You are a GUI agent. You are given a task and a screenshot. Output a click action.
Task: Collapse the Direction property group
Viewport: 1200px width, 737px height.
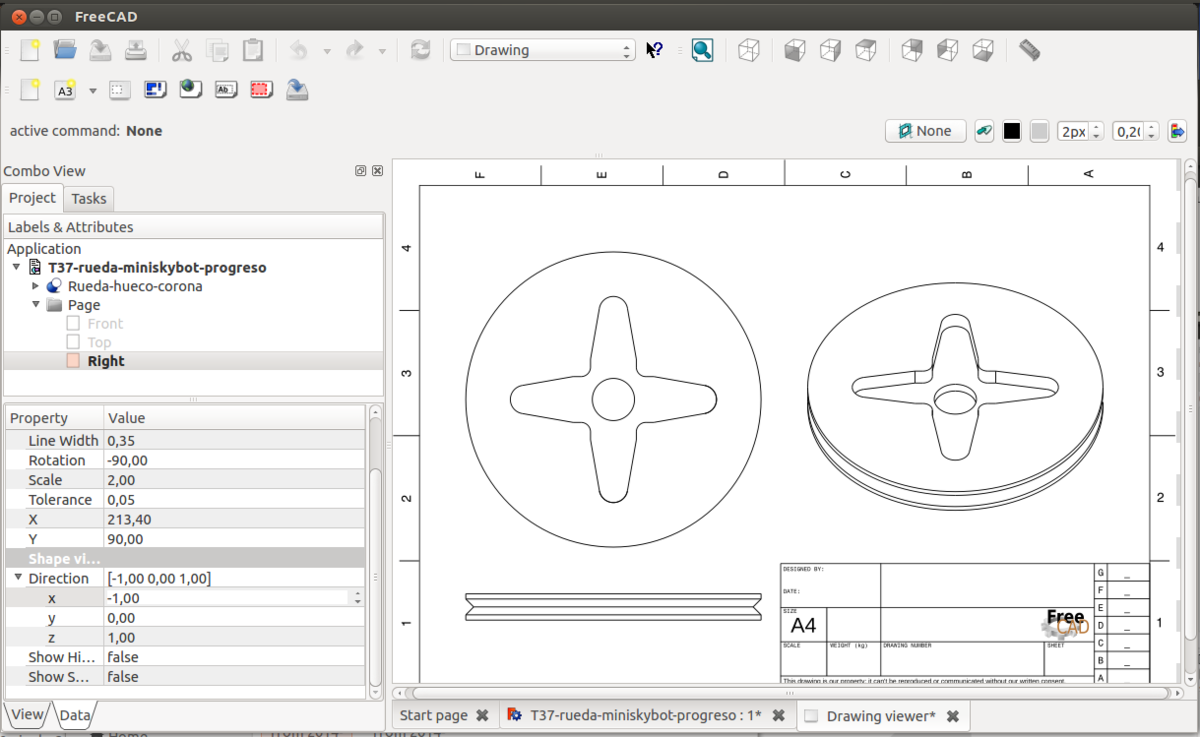click(x=18, y=578)
